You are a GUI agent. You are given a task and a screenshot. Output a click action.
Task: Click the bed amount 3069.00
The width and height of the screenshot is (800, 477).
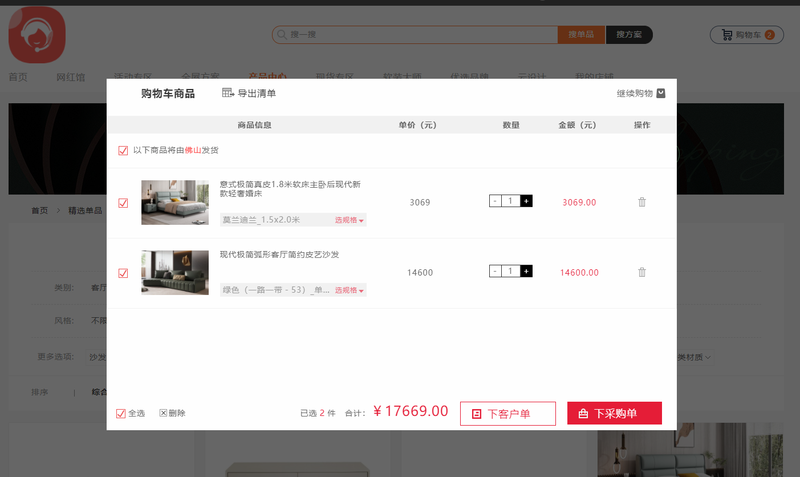click(579, 203)
